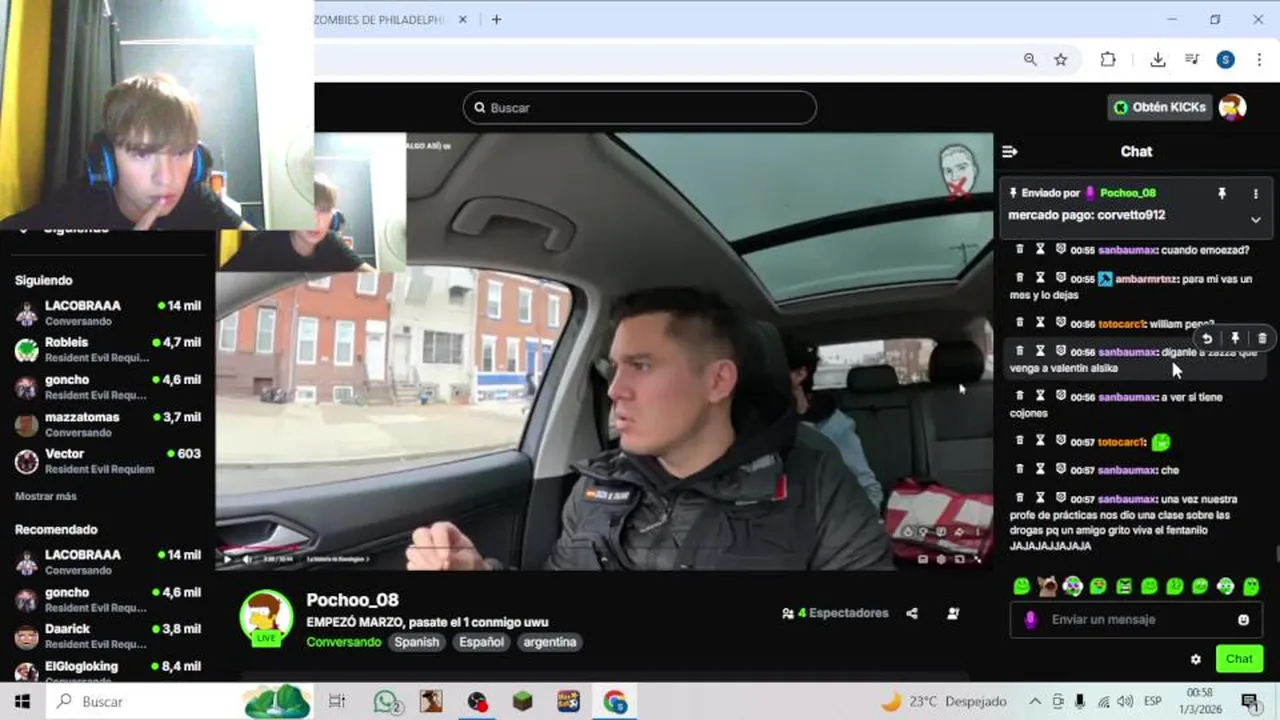The image size is (1280, 720).
Task: Open WhatsApp from the taskbar
Action: click(388, 701)
